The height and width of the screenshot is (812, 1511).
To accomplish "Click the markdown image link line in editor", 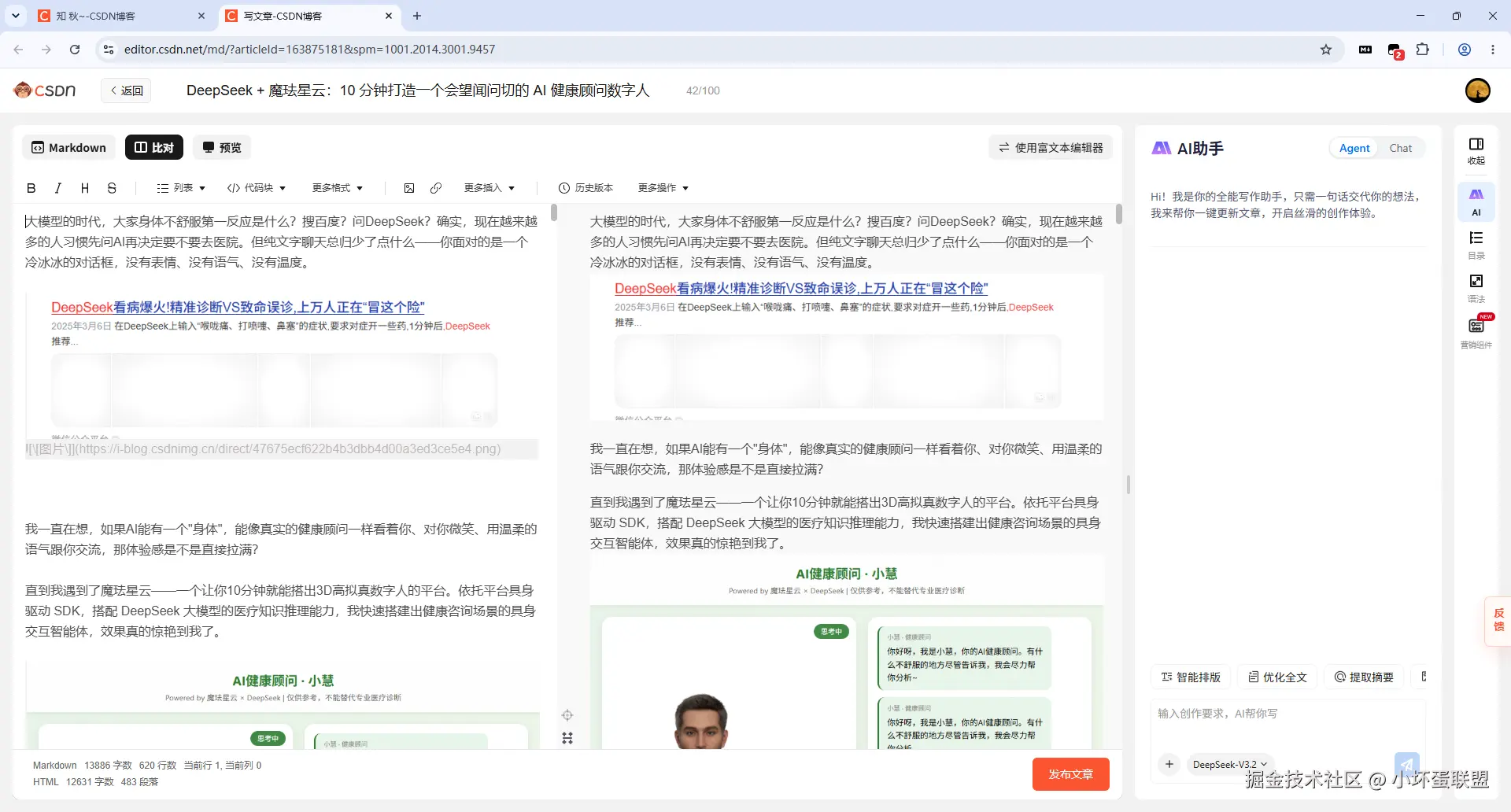I will 282,449.
